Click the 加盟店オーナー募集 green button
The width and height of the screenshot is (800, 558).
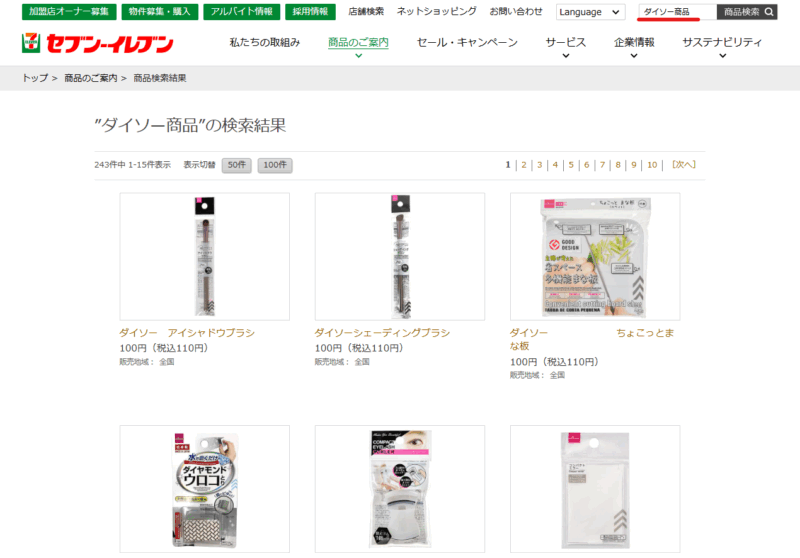tap(69, 12)
